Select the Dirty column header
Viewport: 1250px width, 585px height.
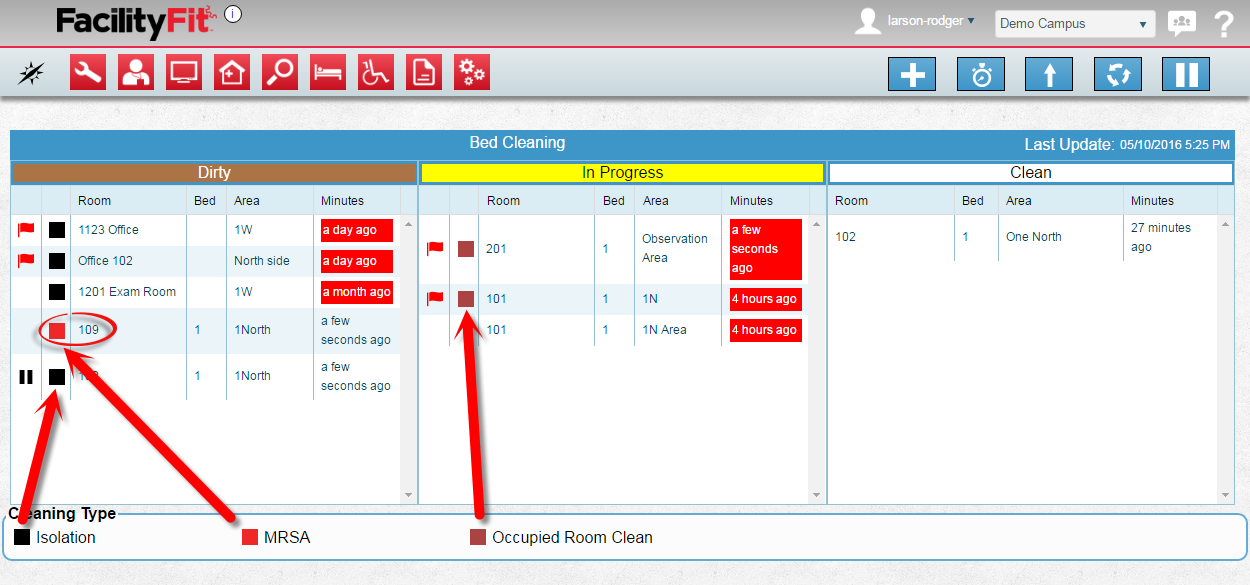coord(214,173)
